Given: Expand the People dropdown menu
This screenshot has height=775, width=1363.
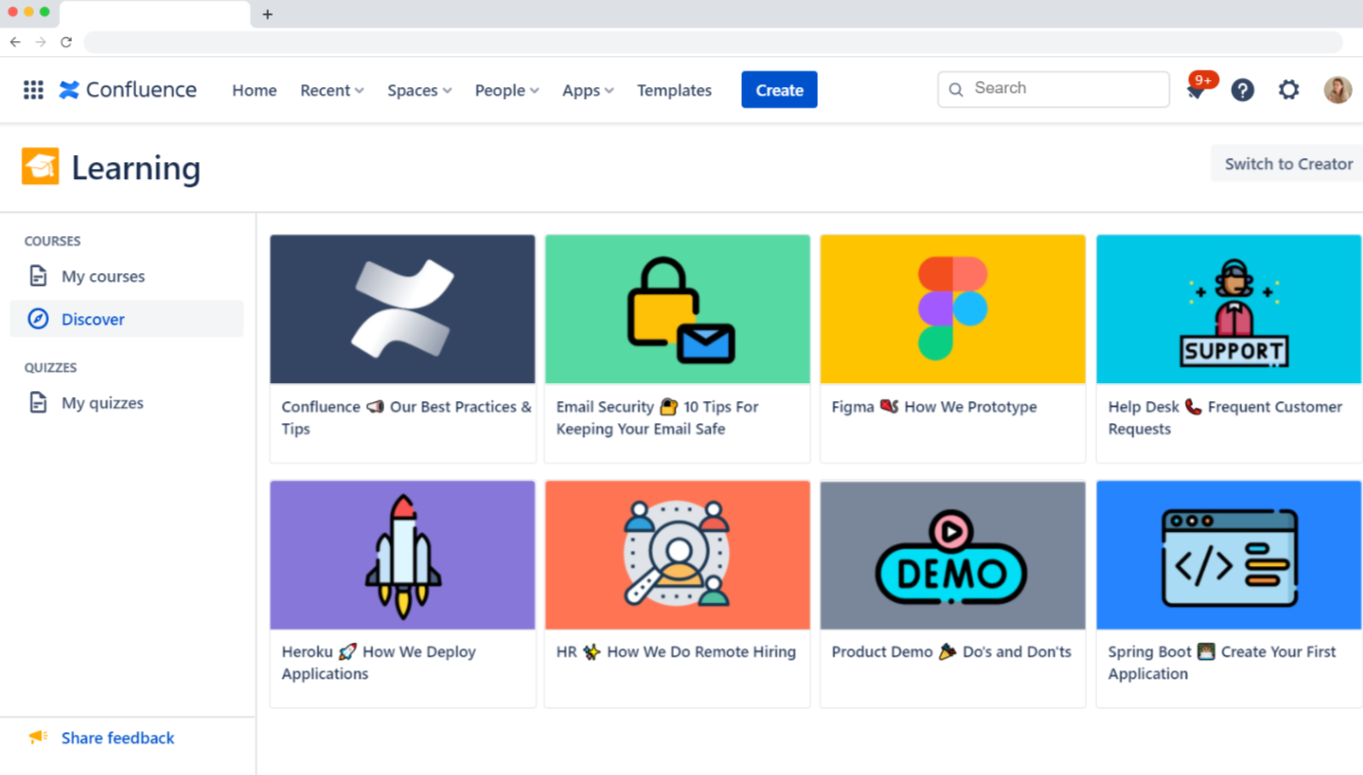Looking at the screenshot, I should click(506, 90).
